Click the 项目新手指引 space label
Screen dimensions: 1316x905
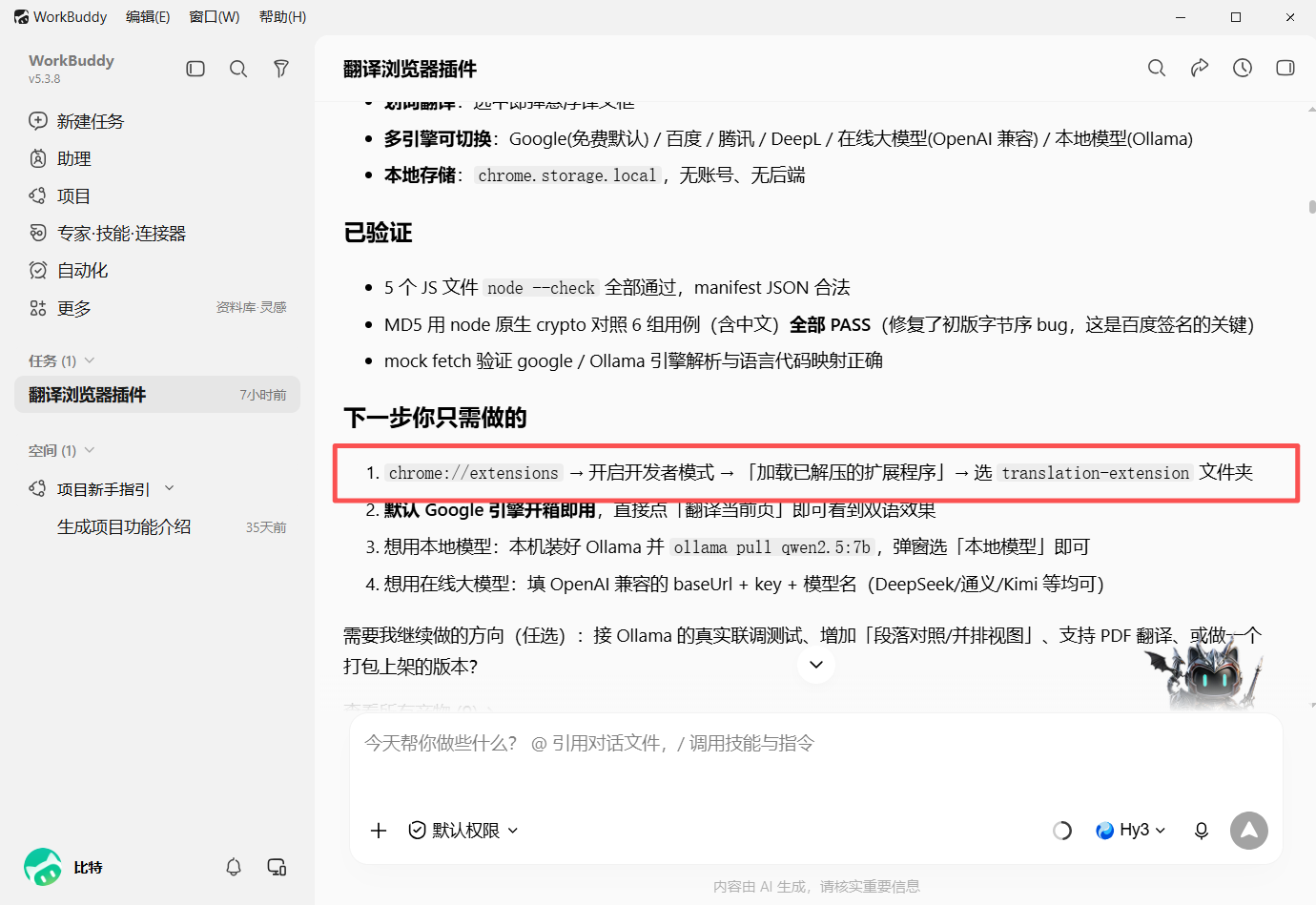pos(103,489)
